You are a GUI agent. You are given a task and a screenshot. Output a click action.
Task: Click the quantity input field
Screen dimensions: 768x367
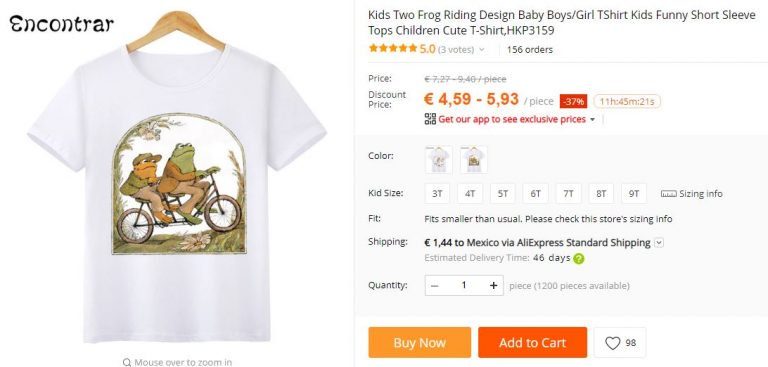coord(464,286)
